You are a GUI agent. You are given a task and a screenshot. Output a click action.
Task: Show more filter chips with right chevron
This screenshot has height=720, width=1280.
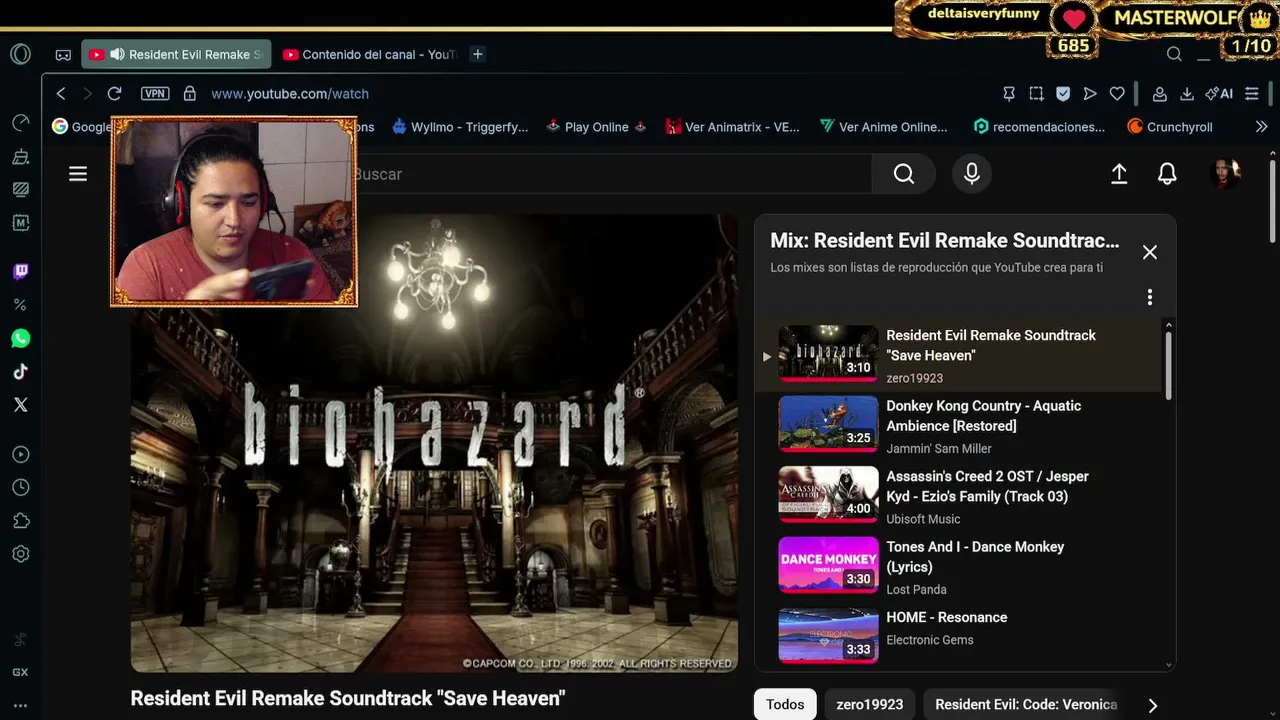(x=1152, y=705)
